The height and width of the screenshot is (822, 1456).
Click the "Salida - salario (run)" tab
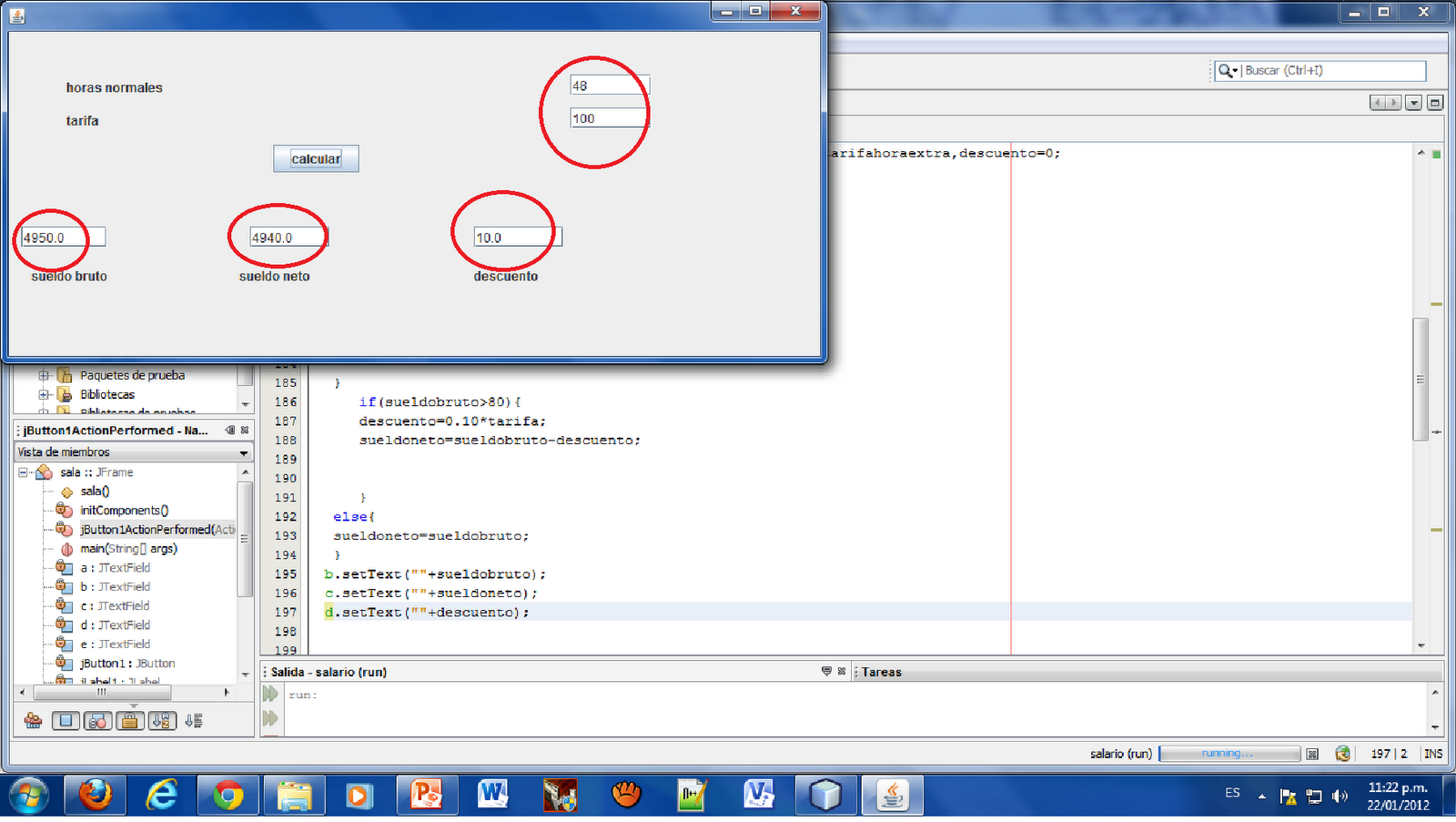tap(328, 672)
